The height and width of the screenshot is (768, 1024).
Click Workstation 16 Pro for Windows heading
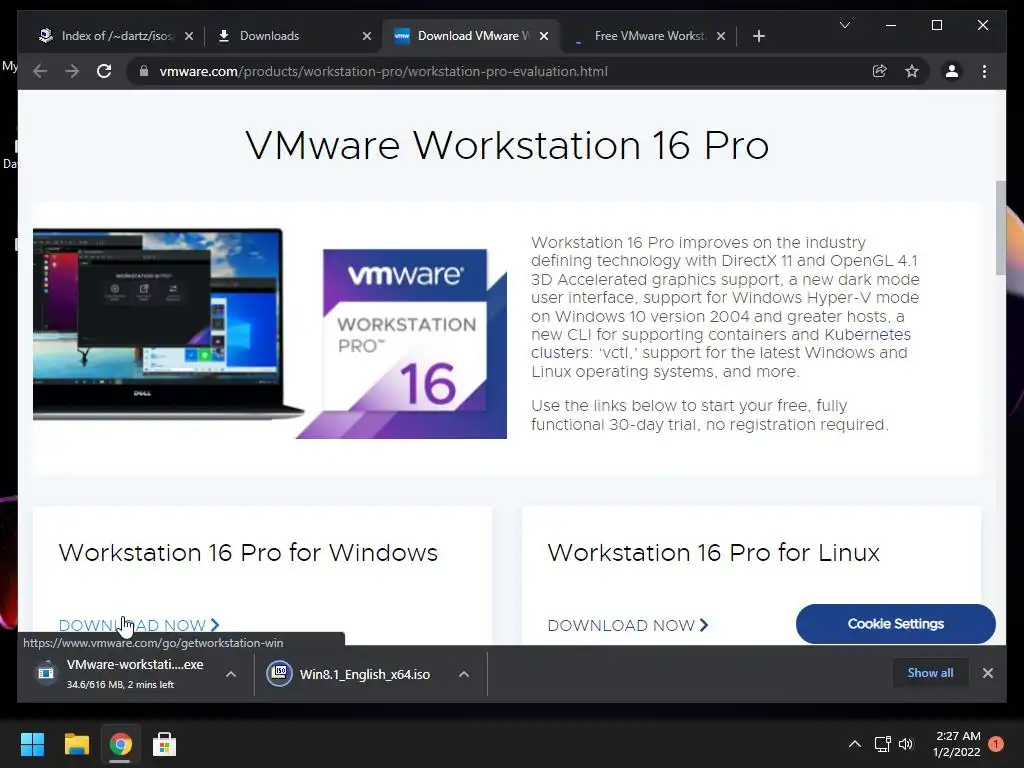[x=248, y=552]
